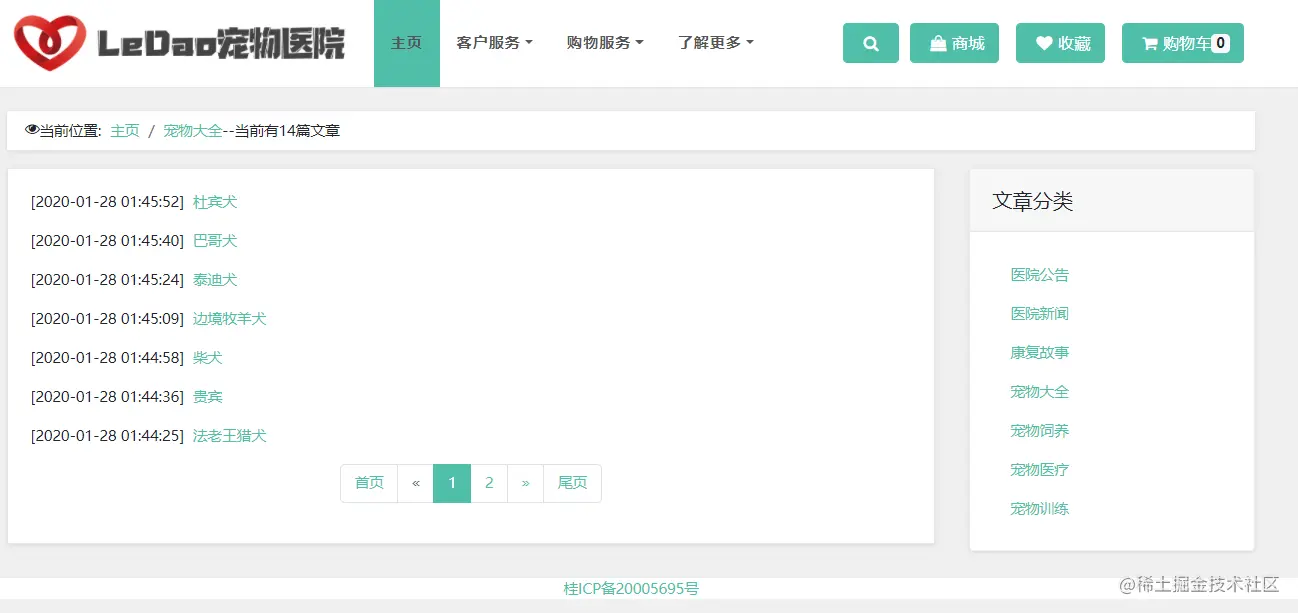Screen dimensions: 1298x613
Task: Open the 宠物训练 category
Action: coord(1040,509)
